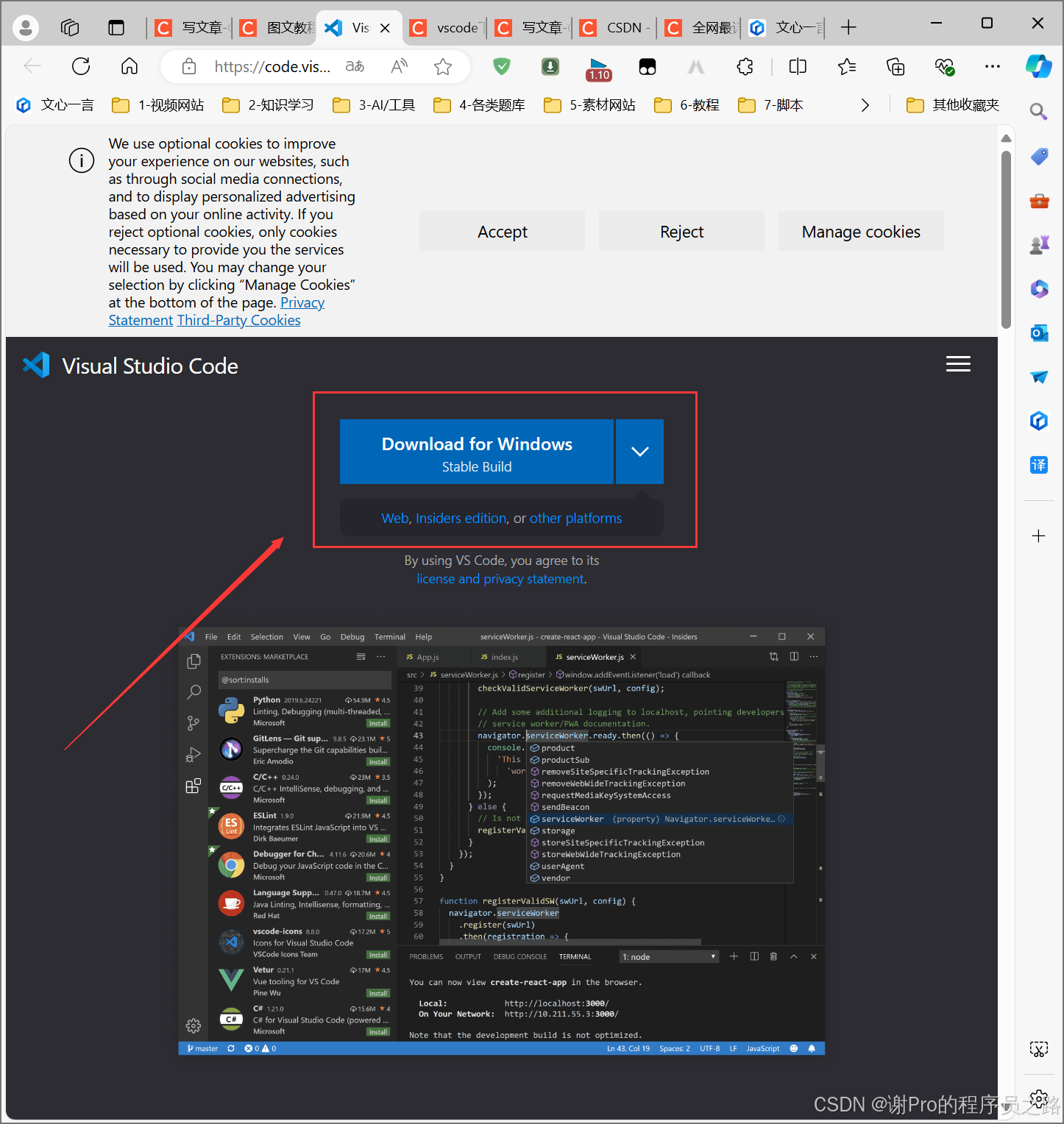Open the extension with 1.10 badge
Image resolution: width=1064 pixels, height=1124 pixels.
599,69
